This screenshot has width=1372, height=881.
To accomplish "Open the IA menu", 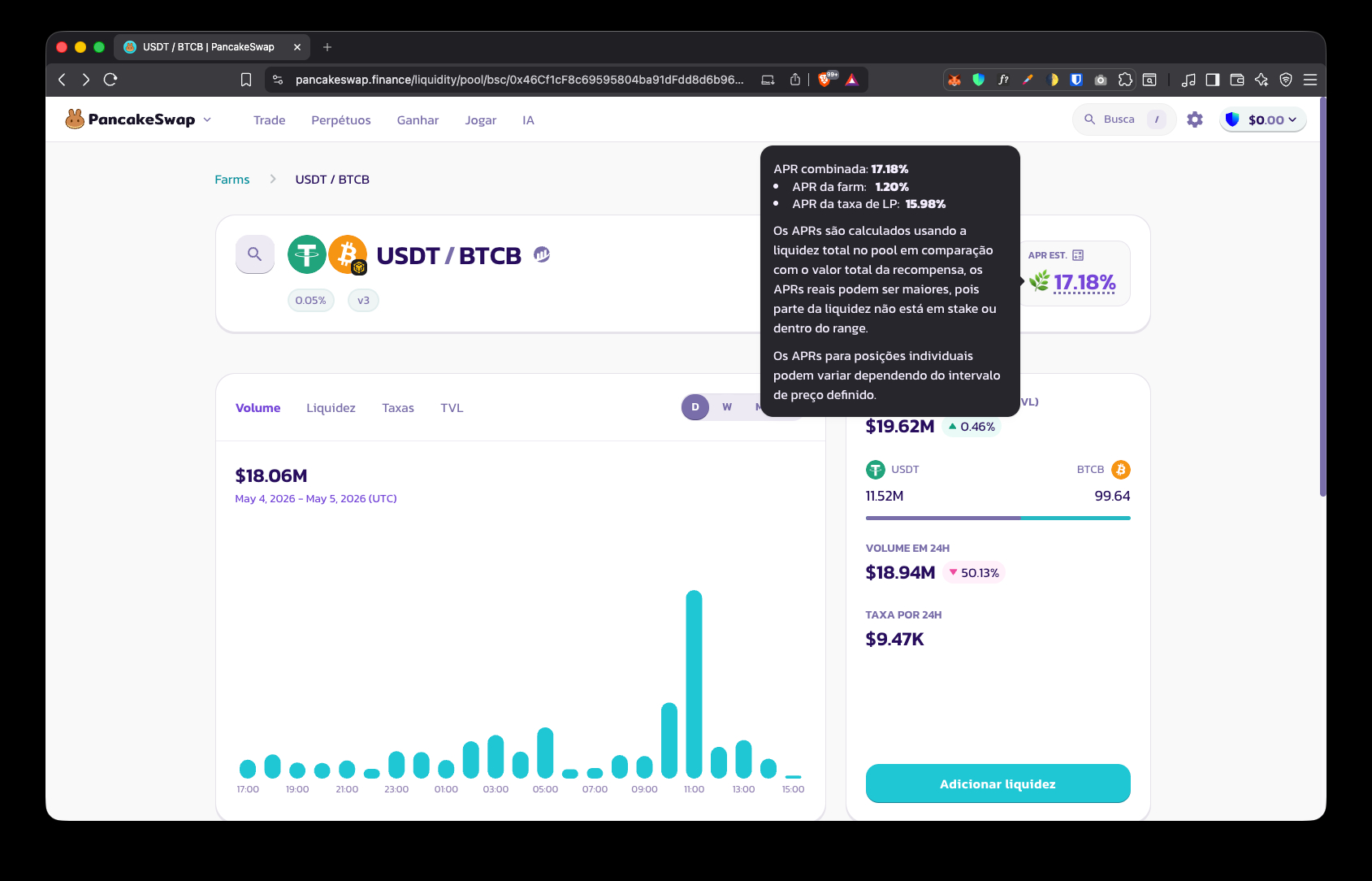I will pos(528,120).
